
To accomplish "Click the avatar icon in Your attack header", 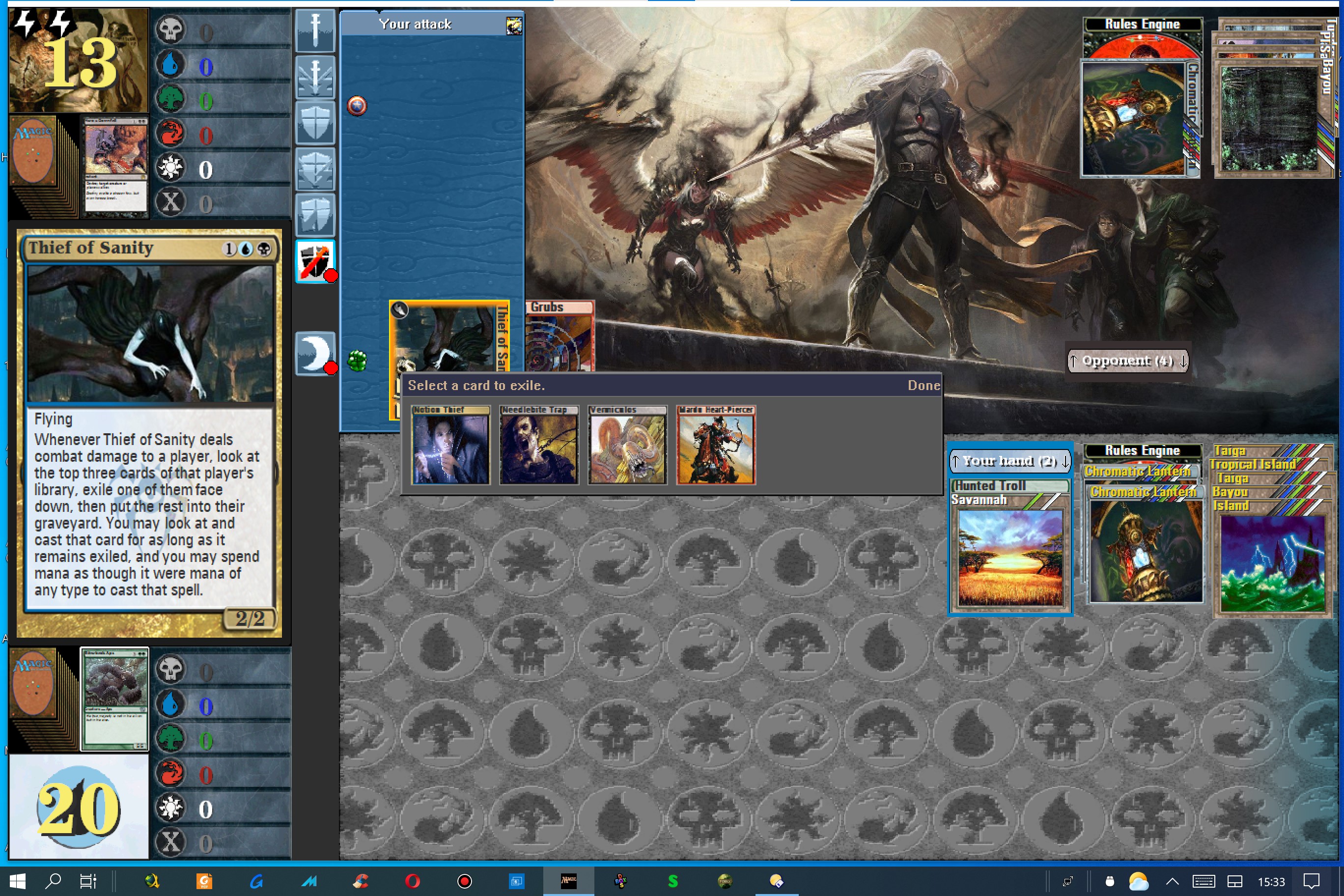I will point(514,25).
